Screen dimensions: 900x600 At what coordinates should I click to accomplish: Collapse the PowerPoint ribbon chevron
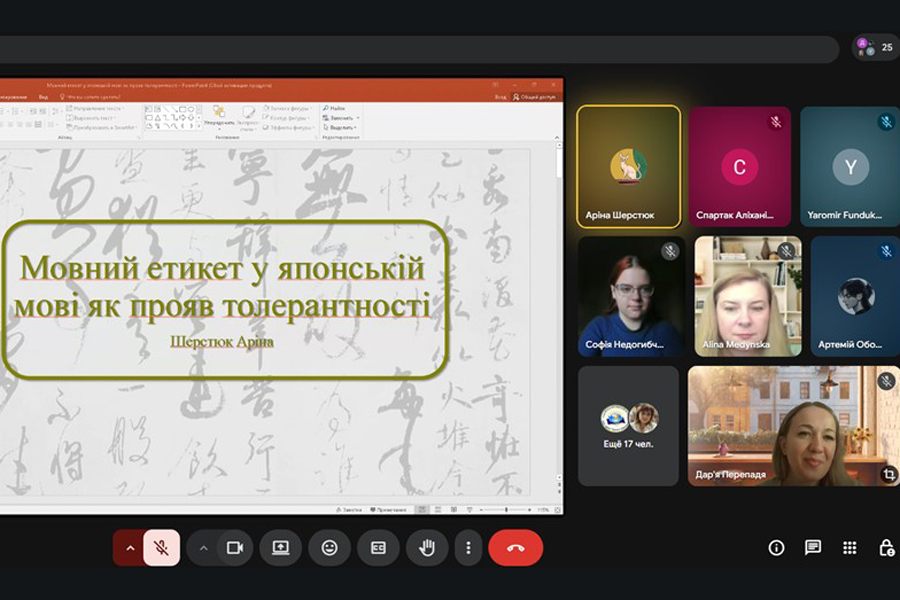[x=556, y=137]
